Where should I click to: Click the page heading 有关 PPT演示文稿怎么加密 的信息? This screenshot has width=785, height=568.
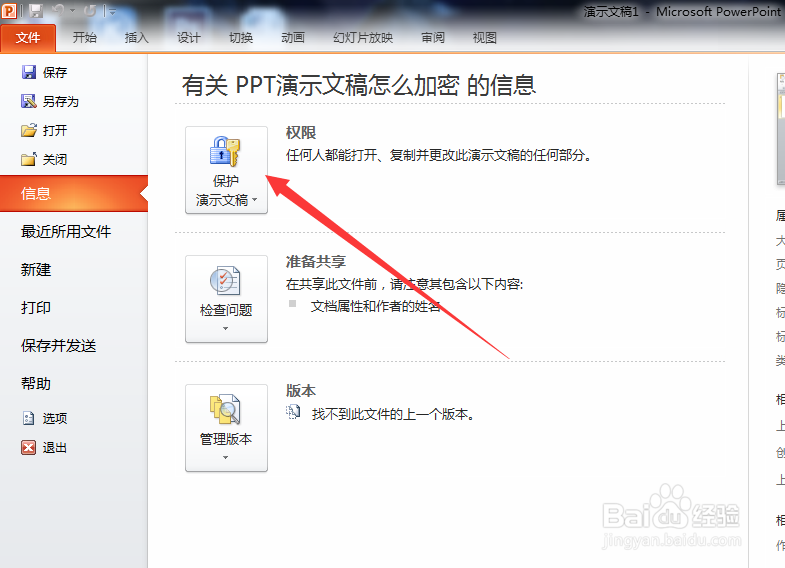coord(358,85)
